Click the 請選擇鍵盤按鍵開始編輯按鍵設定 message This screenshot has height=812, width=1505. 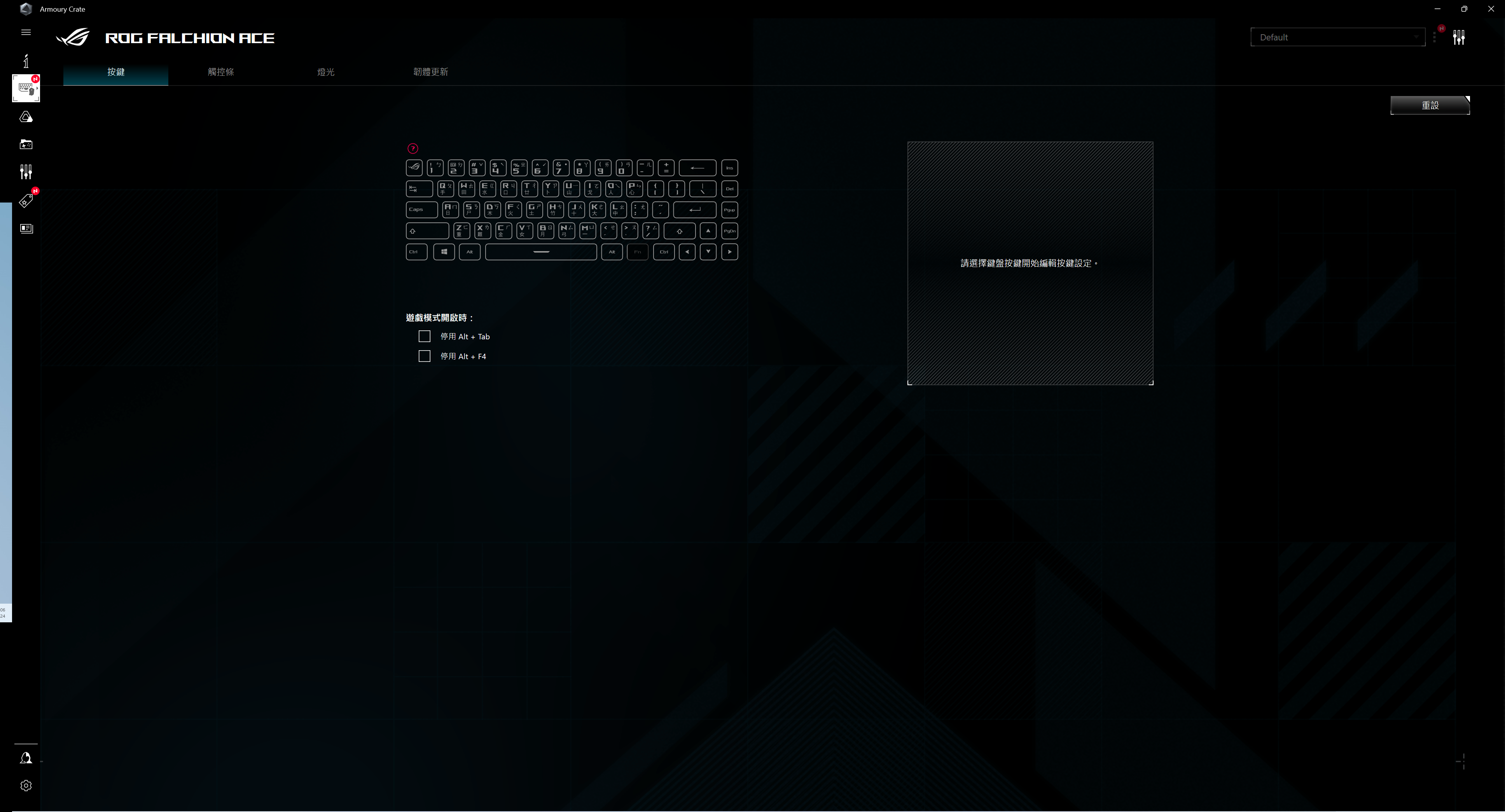(x=1030, y=264)
